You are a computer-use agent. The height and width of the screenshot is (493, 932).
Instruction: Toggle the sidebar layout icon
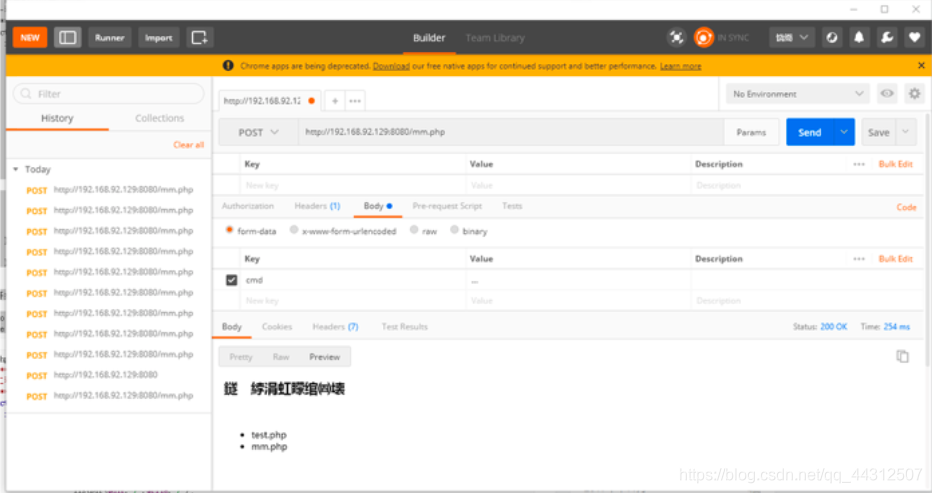point(67,37)
